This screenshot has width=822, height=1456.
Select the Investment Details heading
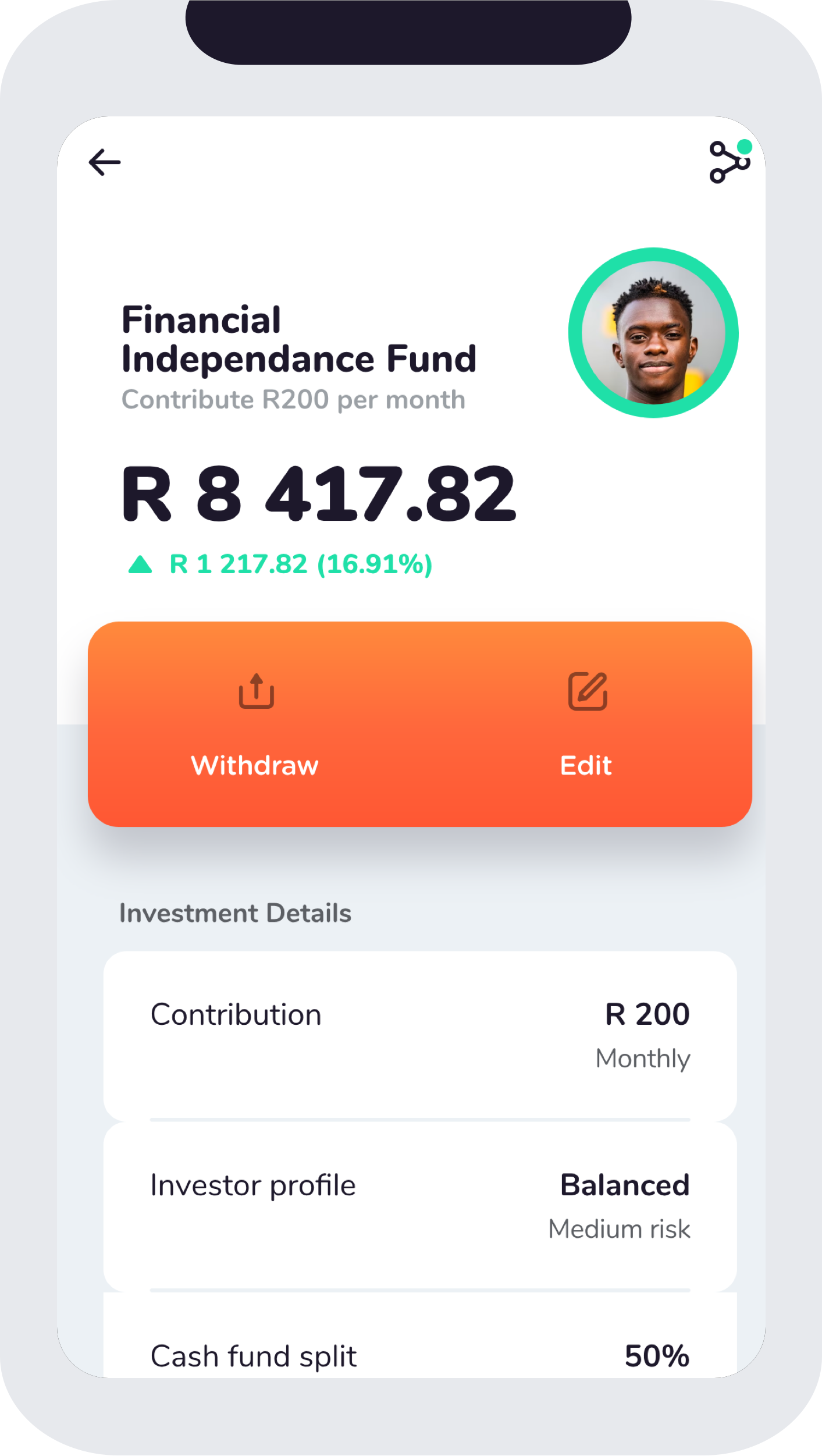click(235, 913)
